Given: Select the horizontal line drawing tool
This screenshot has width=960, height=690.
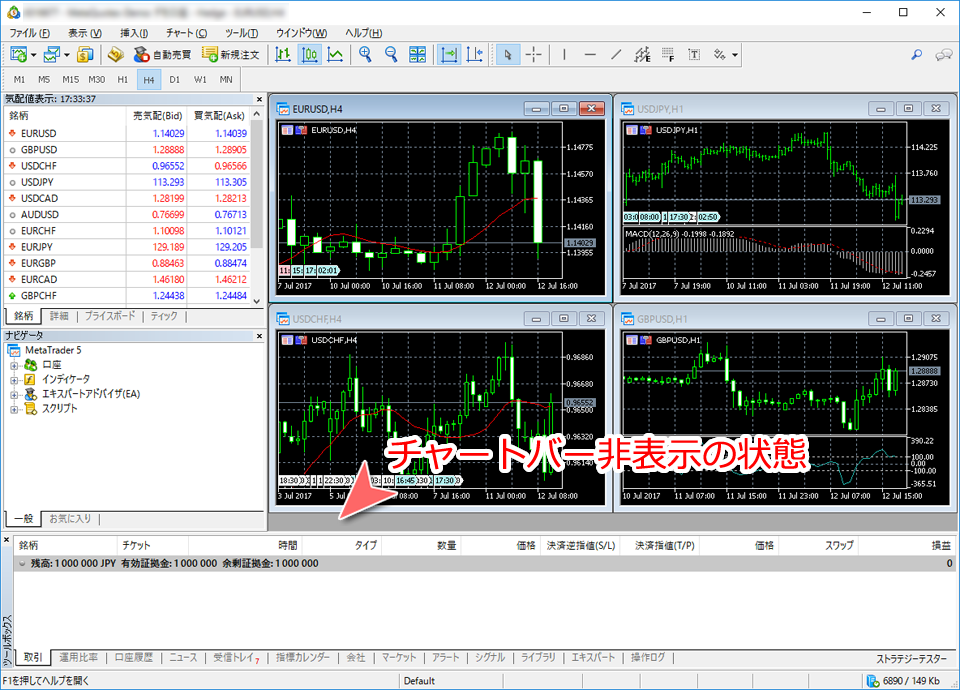Looking at the screenshot, I should pyautogui.click(x=589, y=54).
